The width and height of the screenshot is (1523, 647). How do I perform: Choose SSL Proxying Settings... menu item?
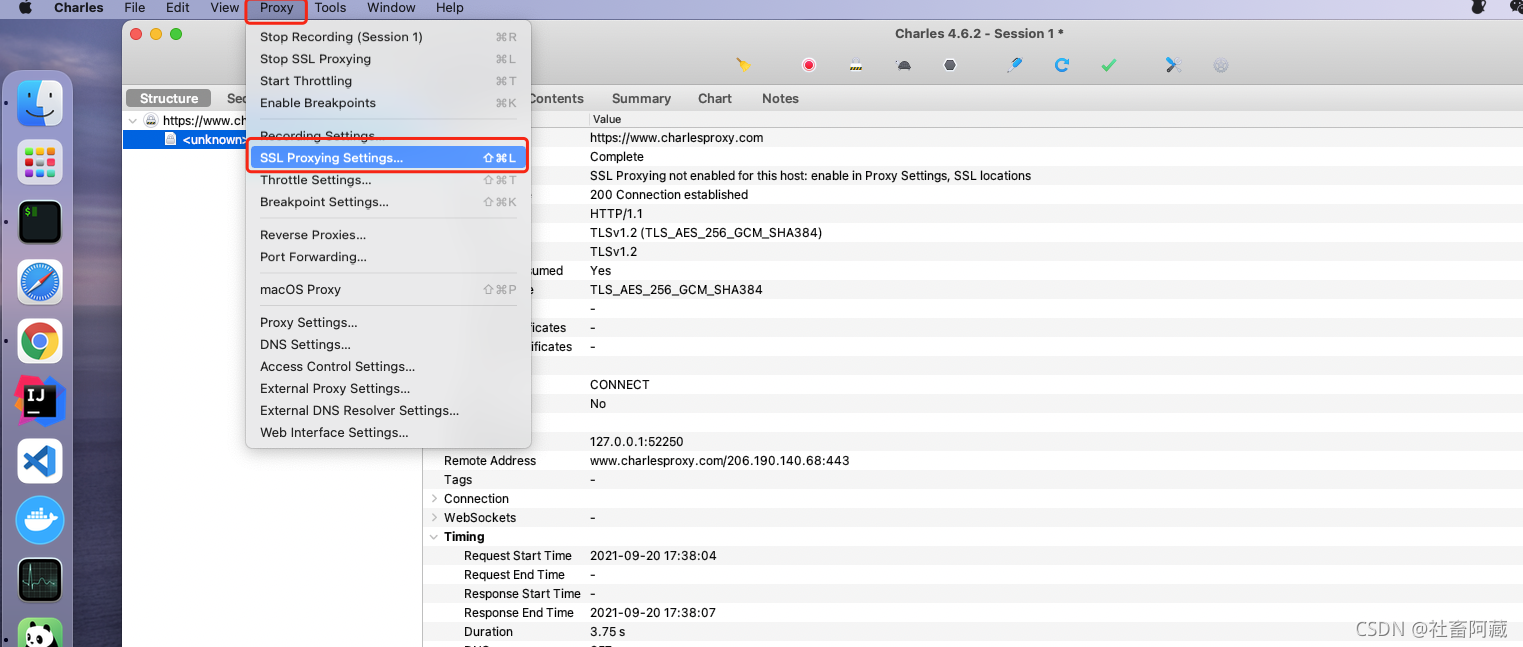[x=388, y=158]
